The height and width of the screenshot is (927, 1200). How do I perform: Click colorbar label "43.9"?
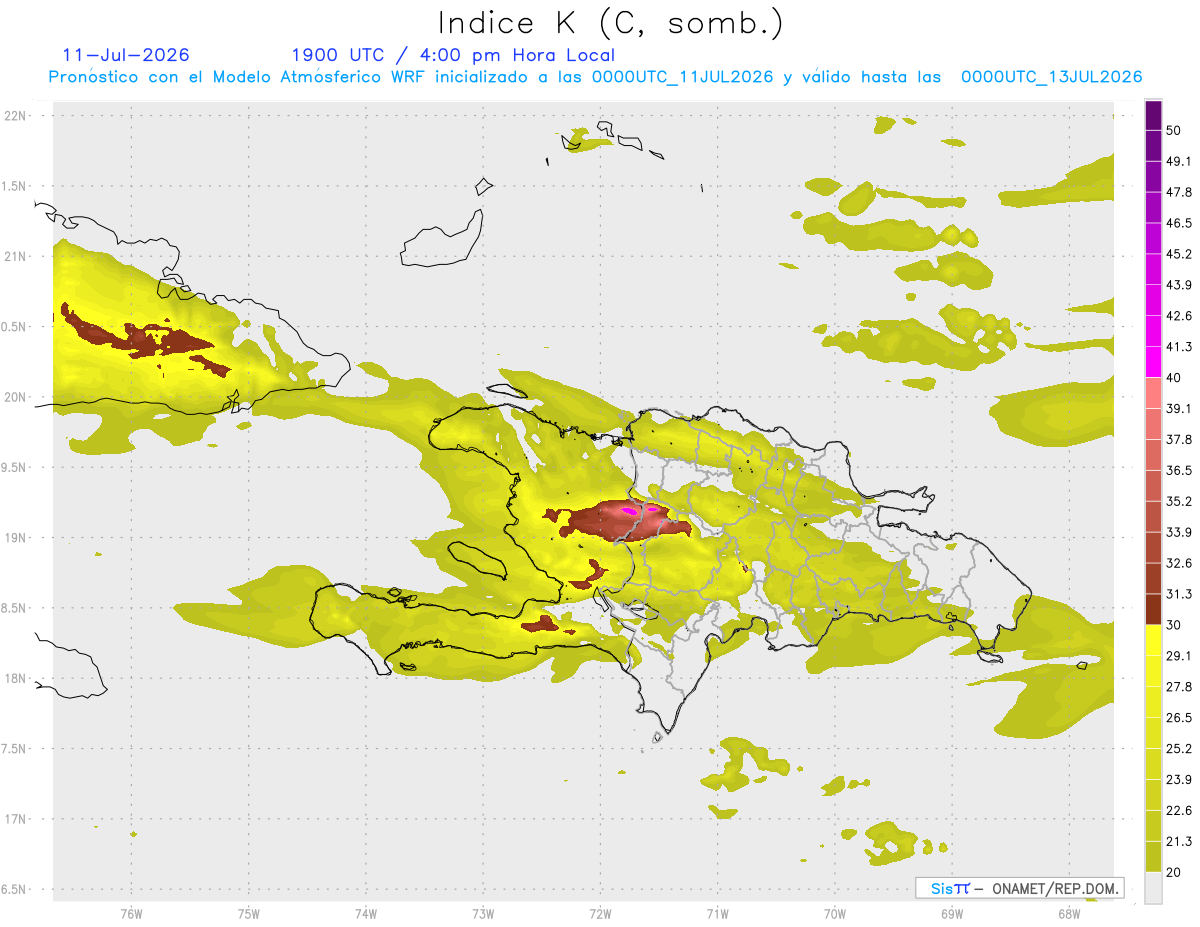pyautogui.click(x=1180, y=285)
